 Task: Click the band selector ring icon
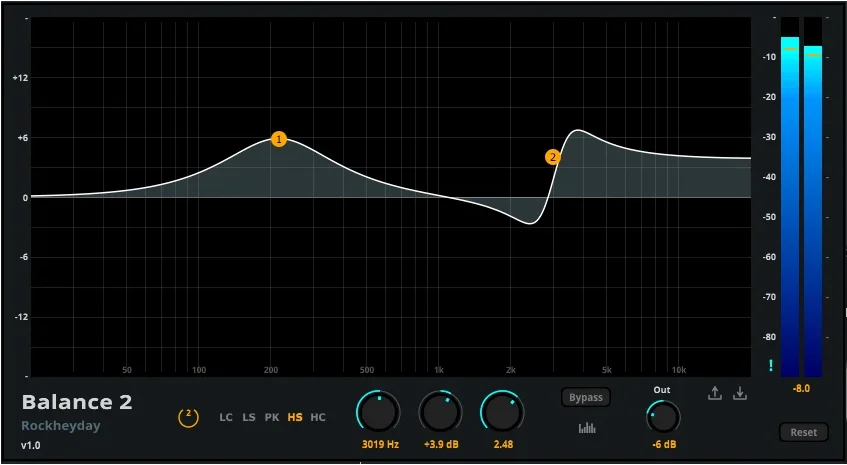tap(189, 417)
